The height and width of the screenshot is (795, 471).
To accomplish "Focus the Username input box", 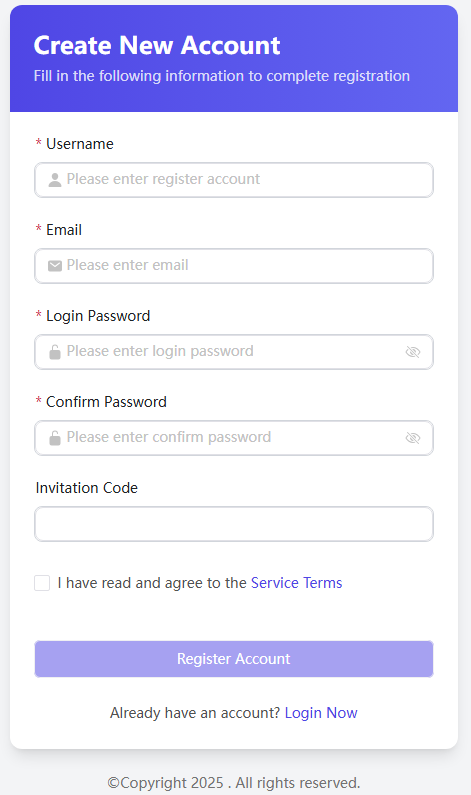I will (x=234, y=180).
